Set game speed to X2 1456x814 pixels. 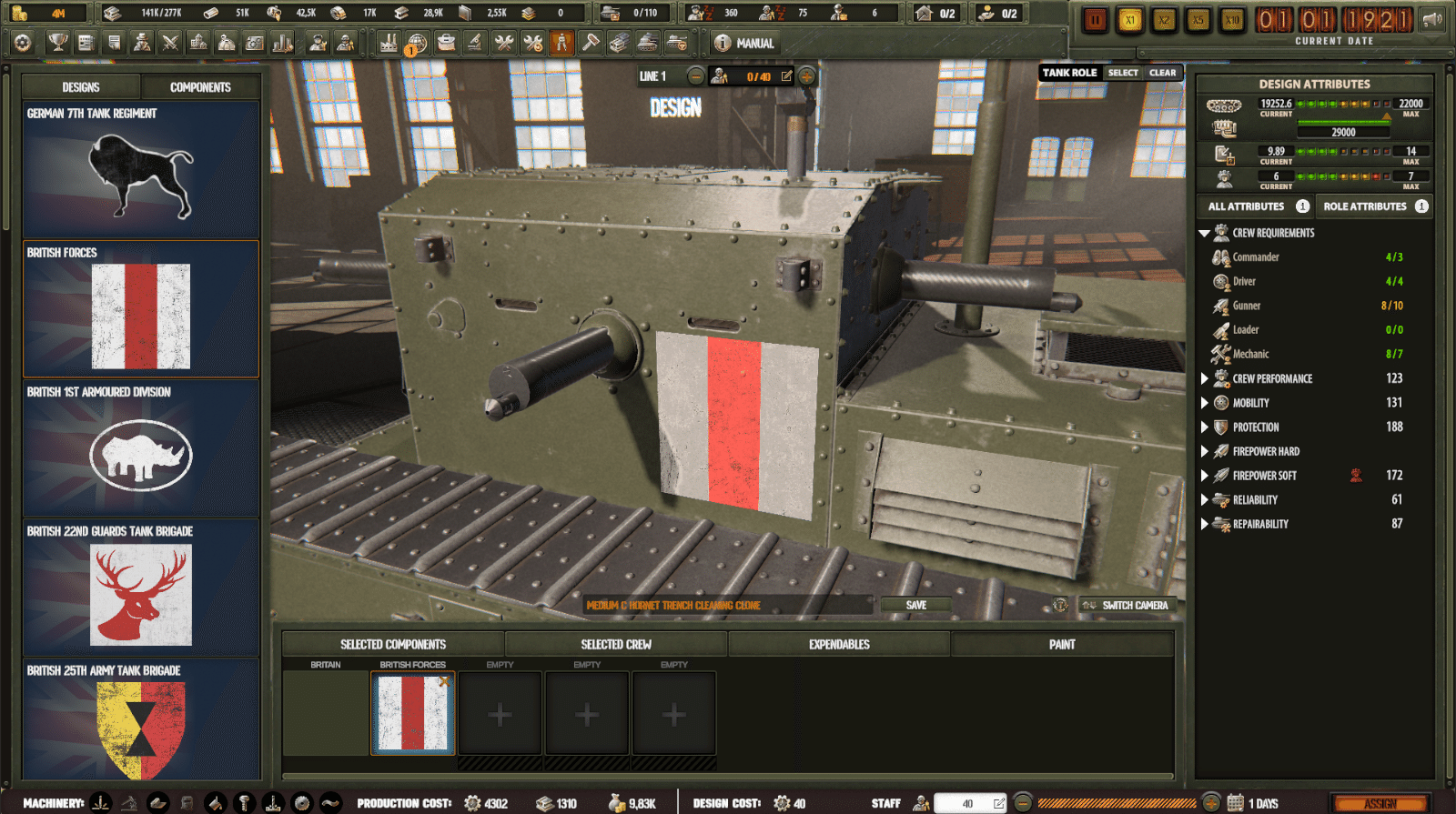point(1164,20)
